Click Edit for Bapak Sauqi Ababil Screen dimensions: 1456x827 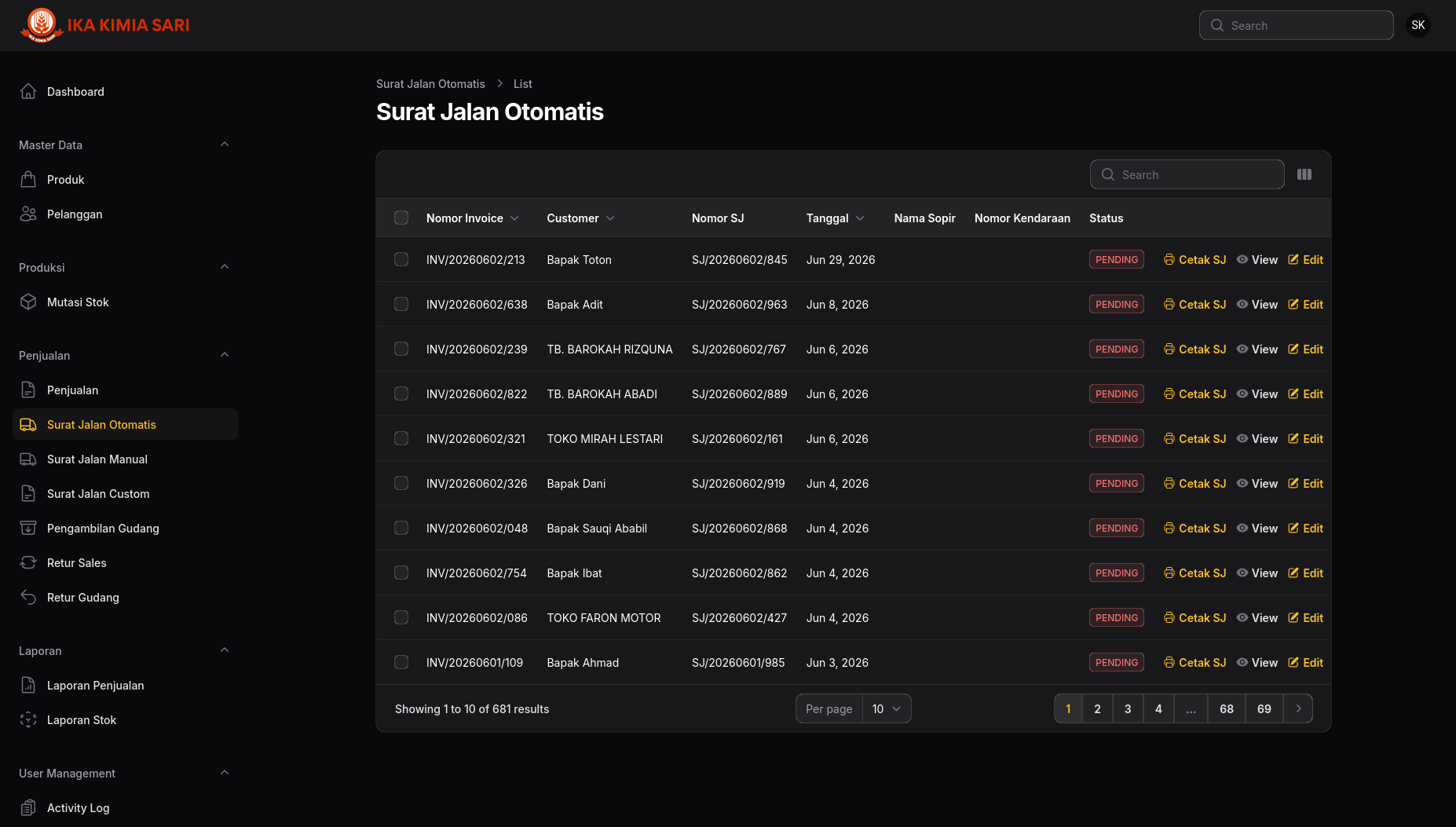pos(1305,528)
